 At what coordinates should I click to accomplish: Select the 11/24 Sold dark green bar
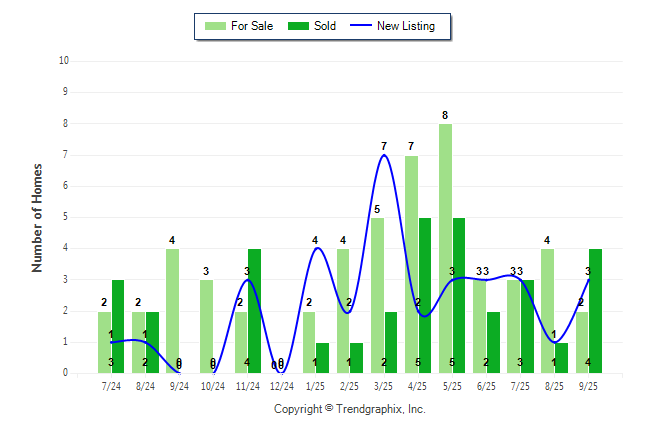tap(254, 311)
